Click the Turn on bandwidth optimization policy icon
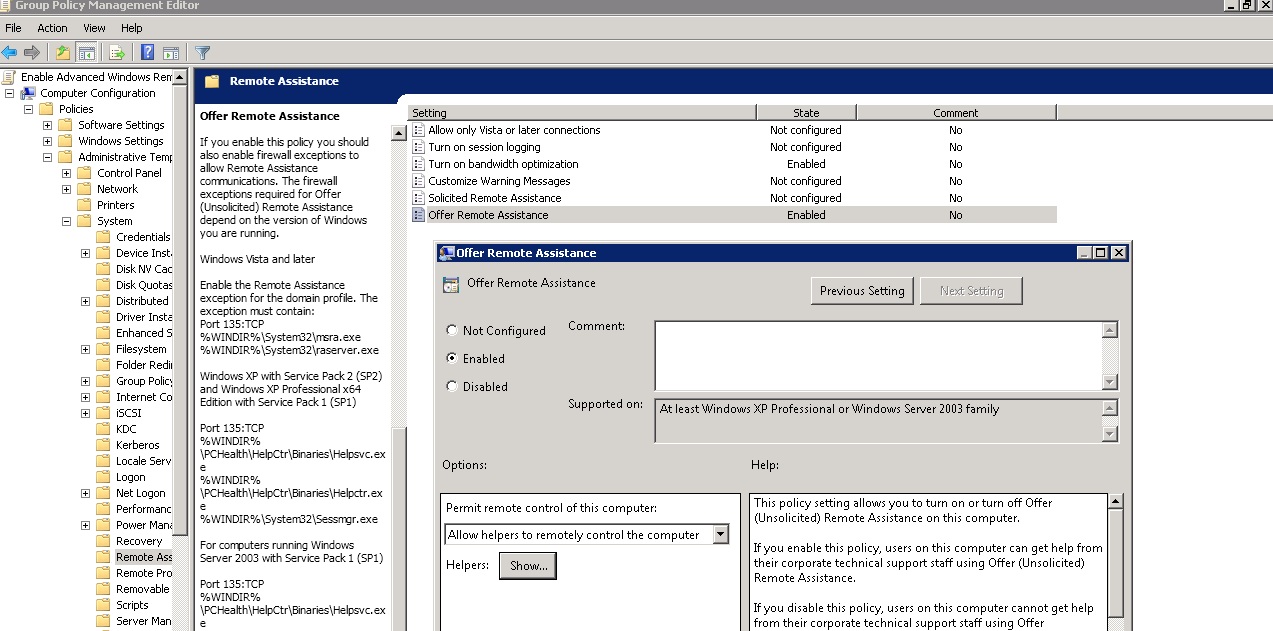This screenshot has height=631, width=1273. coord(419,164)
